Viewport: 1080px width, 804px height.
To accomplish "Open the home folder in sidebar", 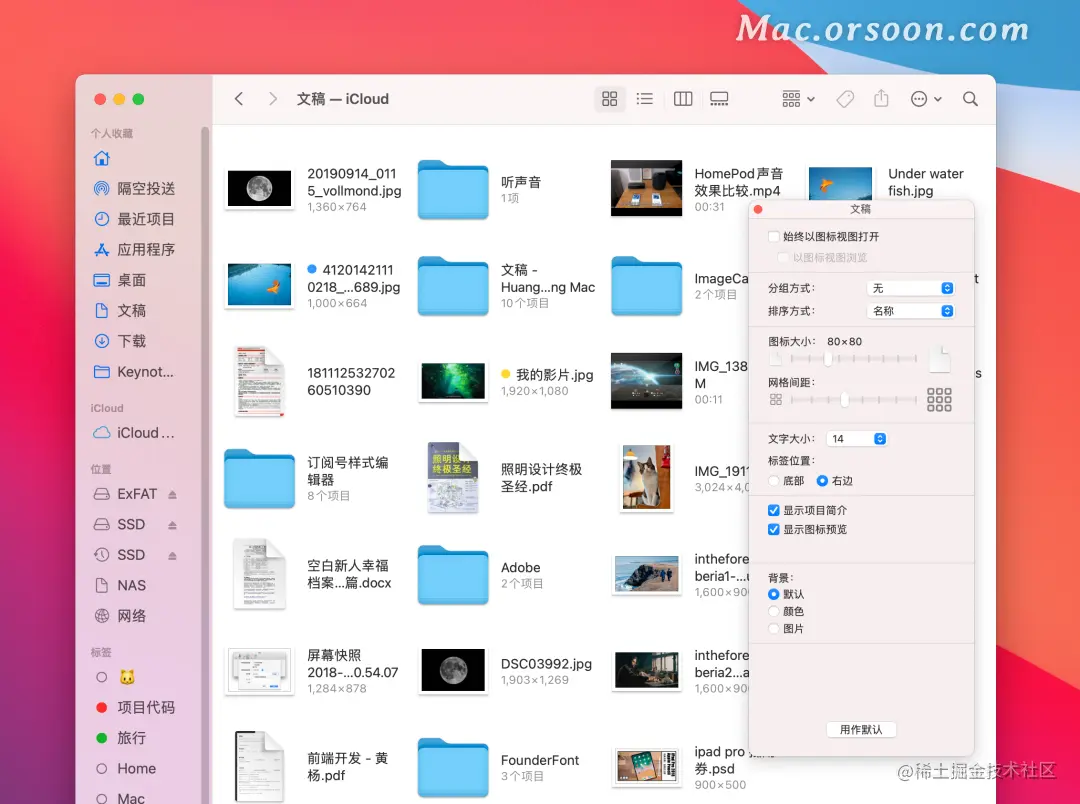I will [x=102, y=158].
